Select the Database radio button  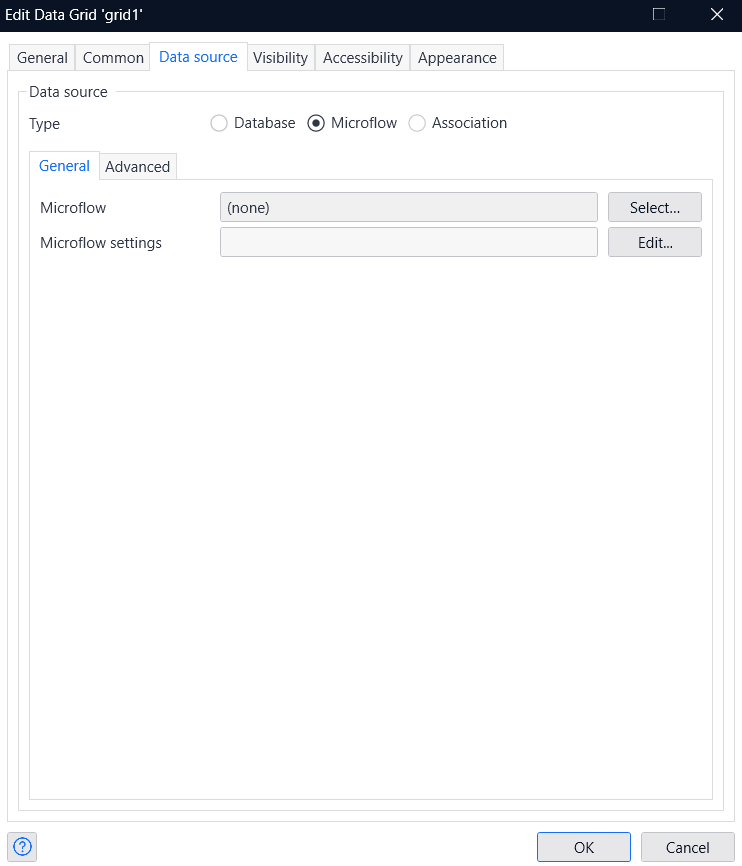(x=219, y=123)
